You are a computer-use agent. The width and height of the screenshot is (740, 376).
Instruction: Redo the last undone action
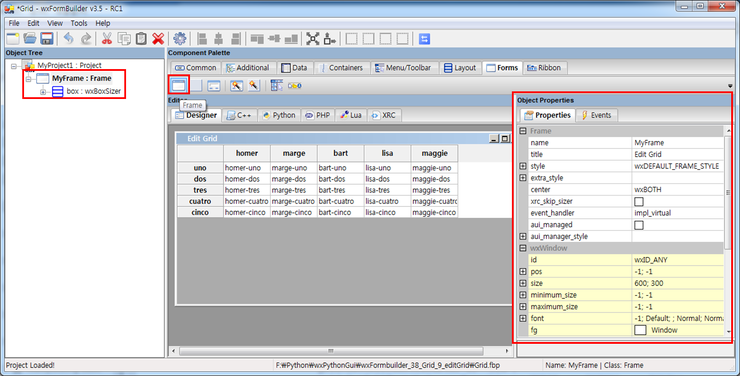coord(85,39)
